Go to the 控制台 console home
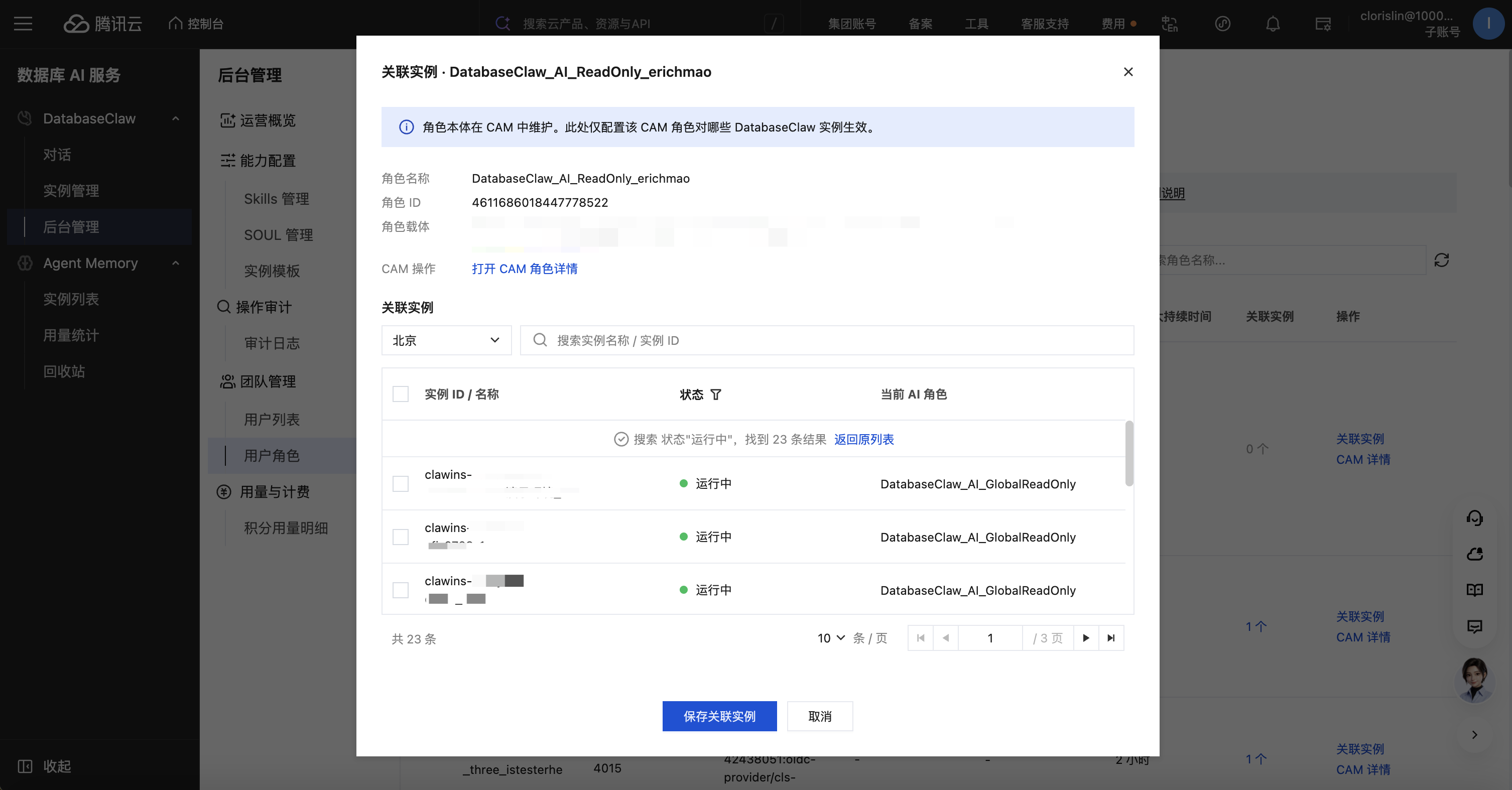The width and height of the screenshot is (1512, 790). (x=196, y=24)
